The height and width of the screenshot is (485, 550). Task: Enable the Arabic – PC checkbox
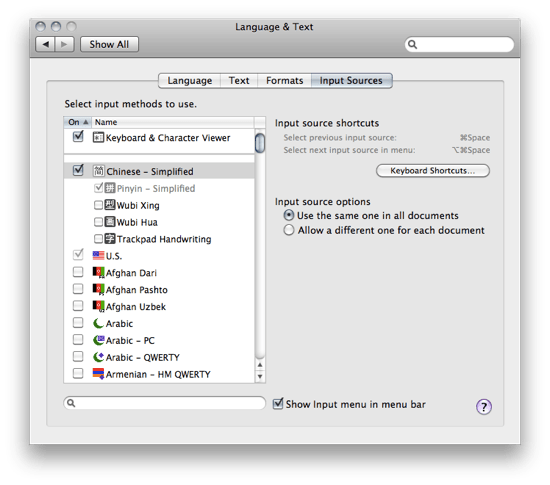[x=78, y=339]
